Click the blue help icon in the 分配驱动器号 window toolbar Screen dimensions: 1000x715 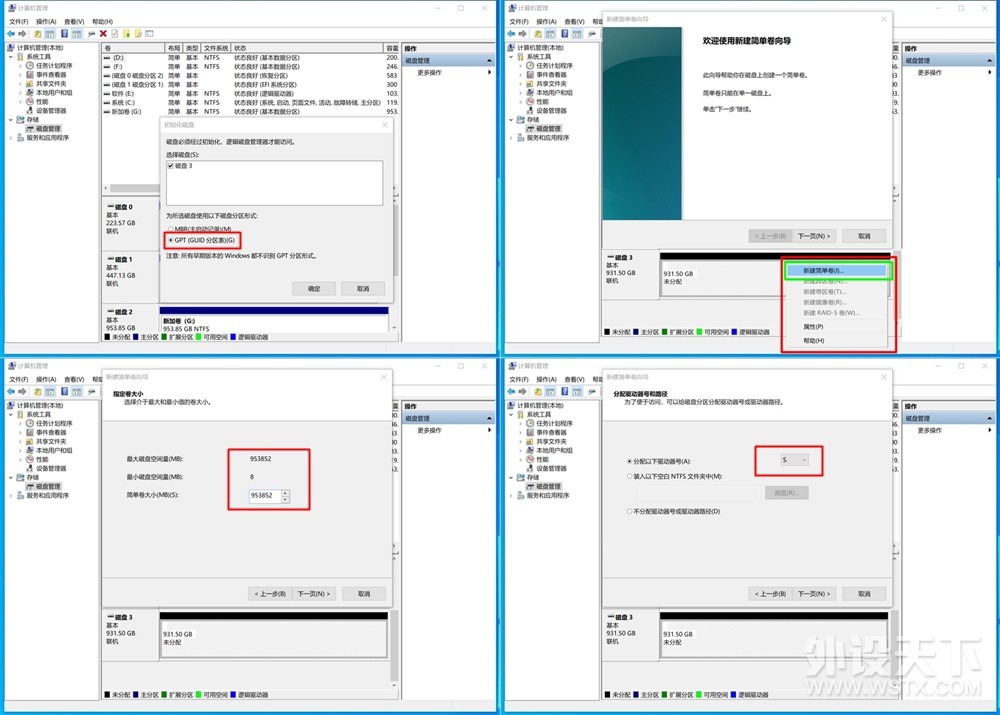click(x=564, y=392)
